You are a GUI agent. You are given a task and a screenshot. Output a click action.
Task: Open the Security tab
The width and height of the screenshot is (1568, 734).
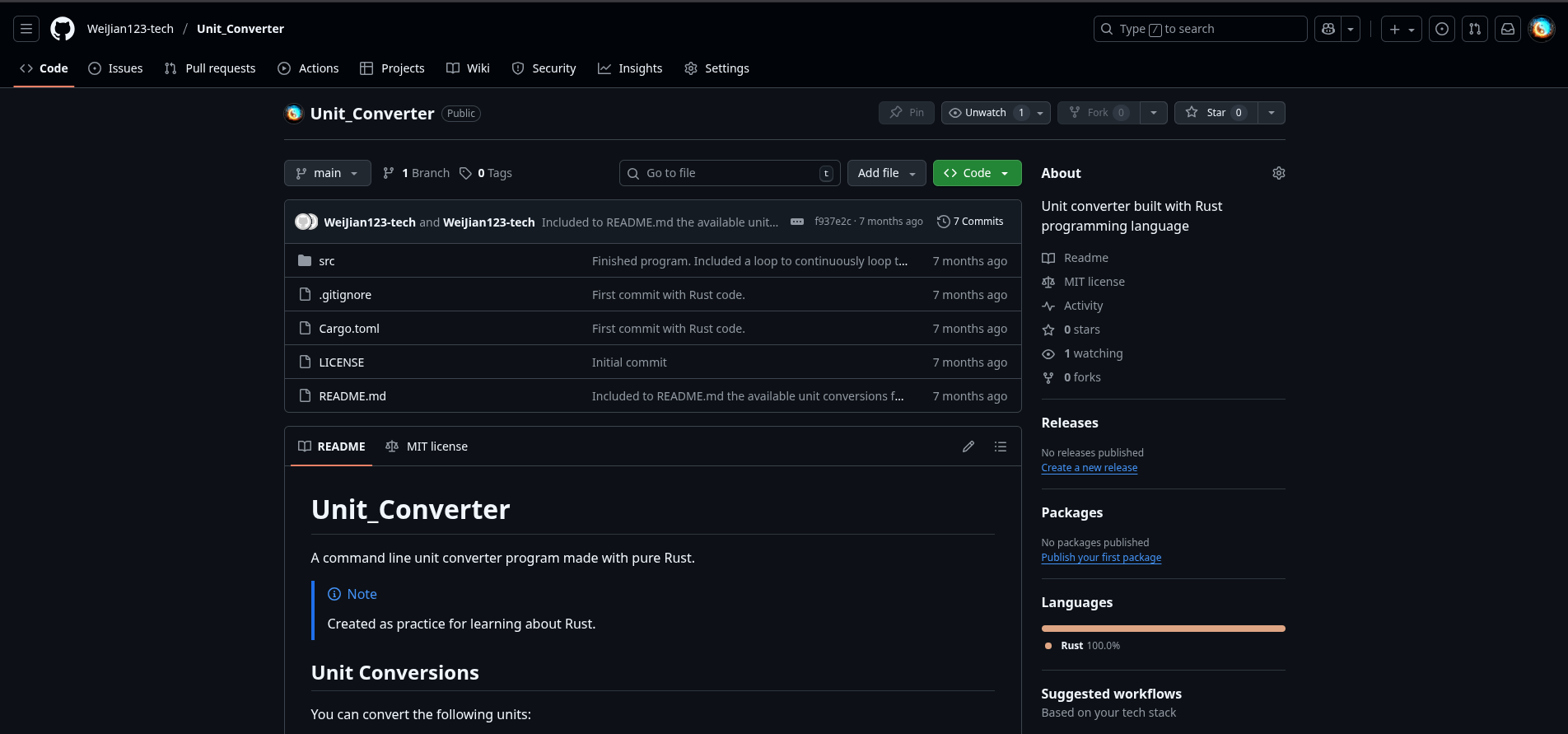point(544,68)
